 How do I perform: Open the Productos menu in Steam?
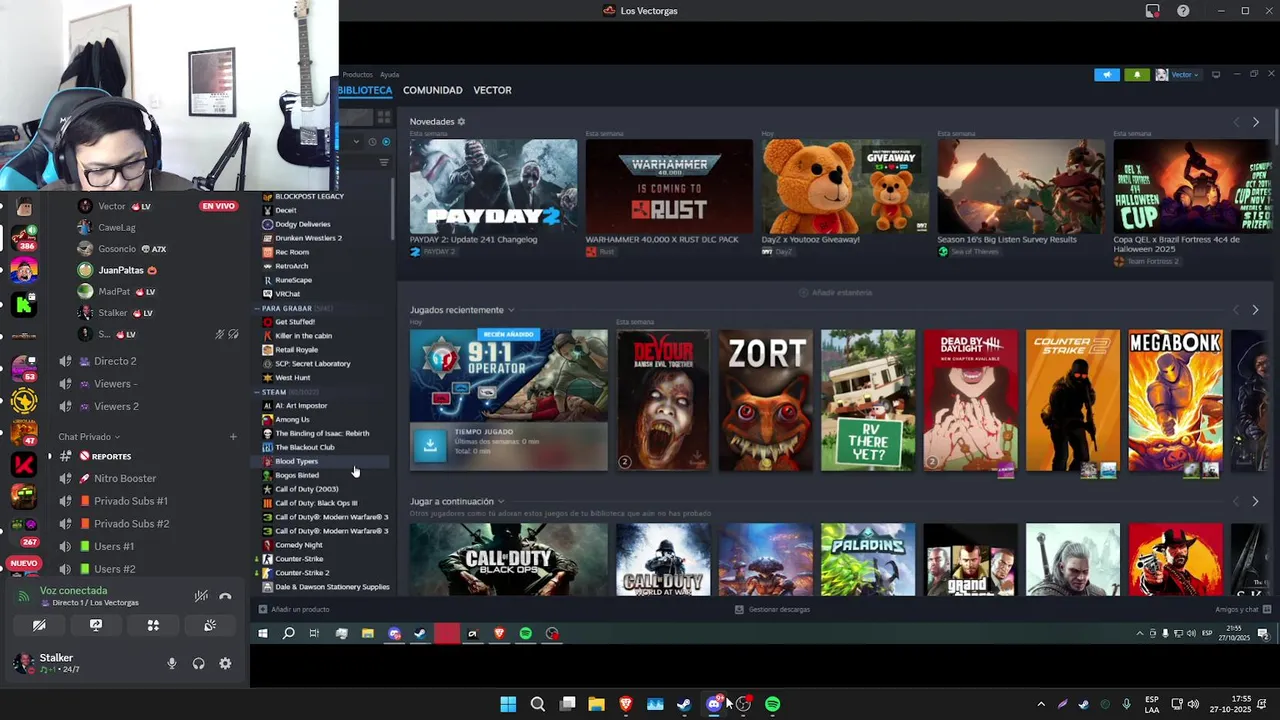(x=357, y=75)
